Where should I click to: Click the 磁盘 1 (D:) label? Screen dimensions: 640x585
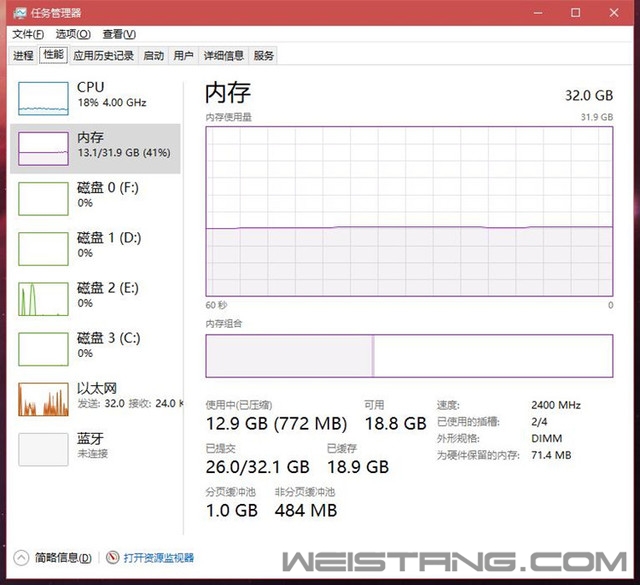109,238
